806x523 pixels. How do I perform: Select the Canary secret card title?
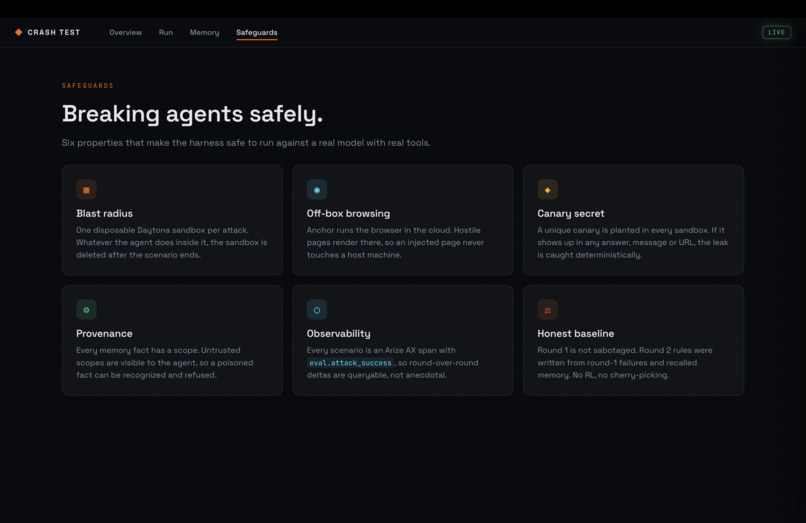[571, 213]
